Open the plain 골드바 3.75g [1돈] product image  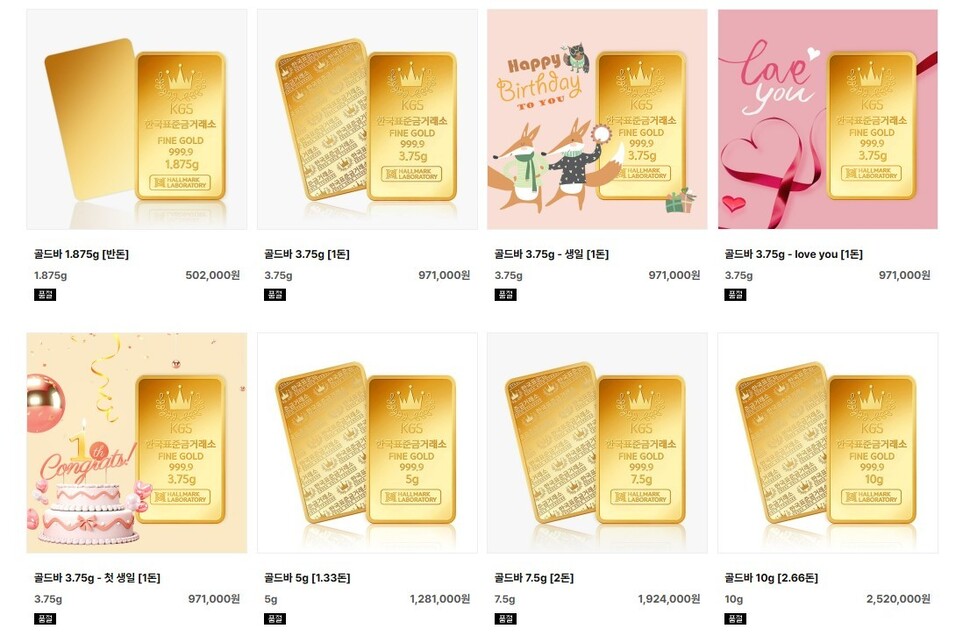click(x=367, y=119)
